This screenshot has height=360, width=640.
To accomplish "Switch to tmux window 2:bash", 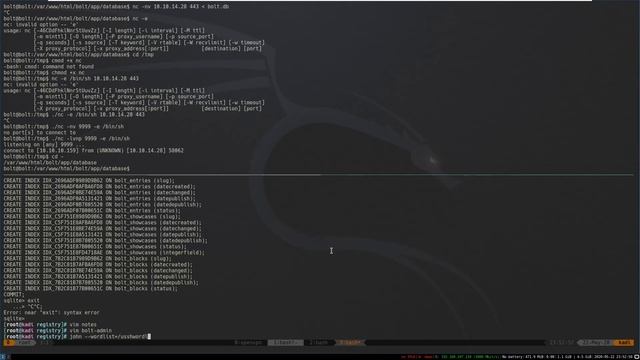I will click(318, 342).
